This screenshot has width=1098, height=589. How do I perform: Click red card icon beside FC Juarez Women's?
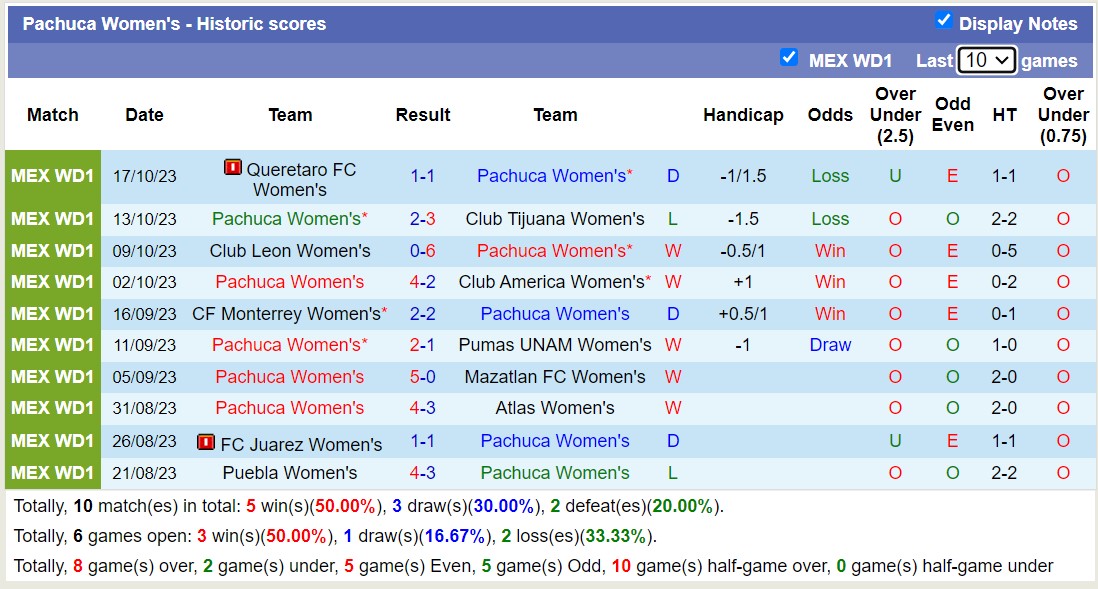click(206, 441)
